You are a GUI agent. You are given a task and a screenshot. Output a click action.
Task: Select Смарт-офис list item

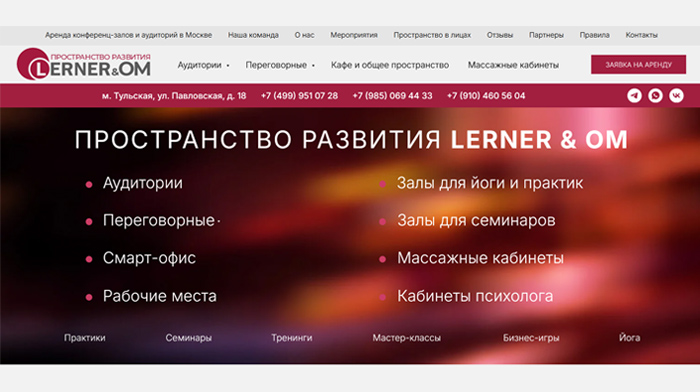pyautogui.click(x=149, y=258)
